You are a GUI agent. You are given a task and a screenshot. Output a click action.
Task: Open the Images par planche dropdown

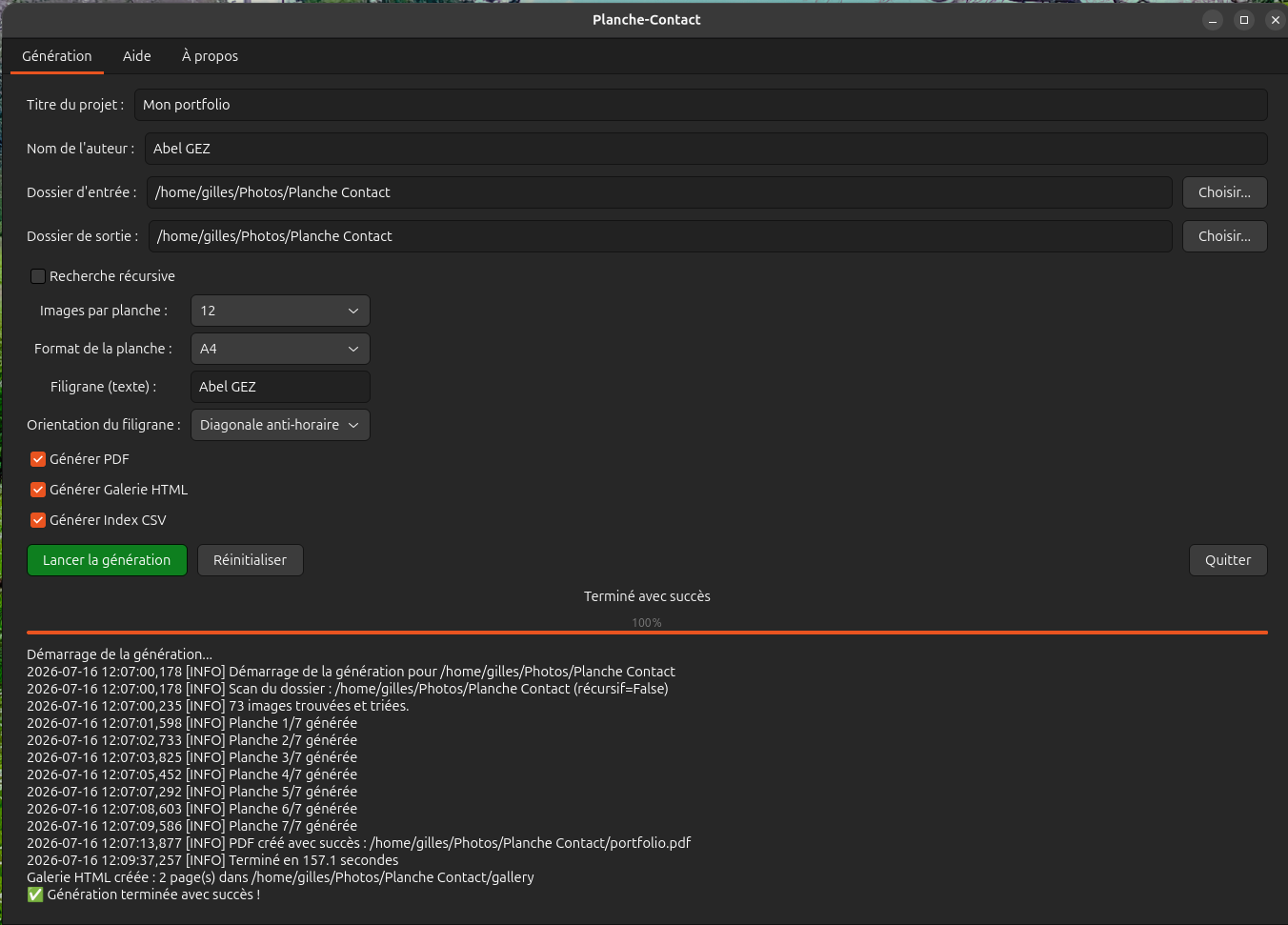pos(280,311)
